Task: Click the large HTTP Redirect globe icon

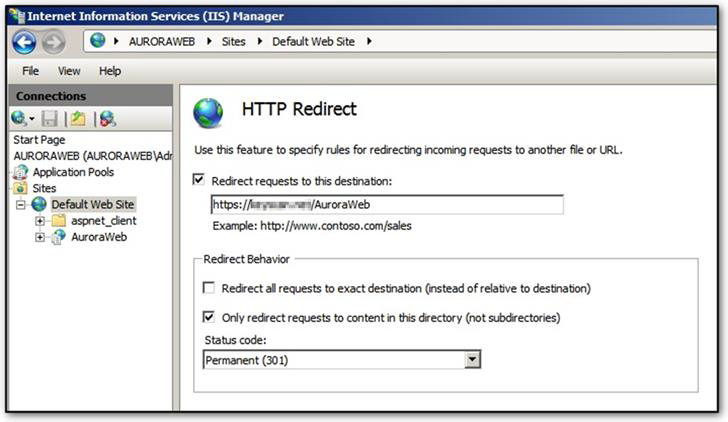Action: [x=208, y=112]
